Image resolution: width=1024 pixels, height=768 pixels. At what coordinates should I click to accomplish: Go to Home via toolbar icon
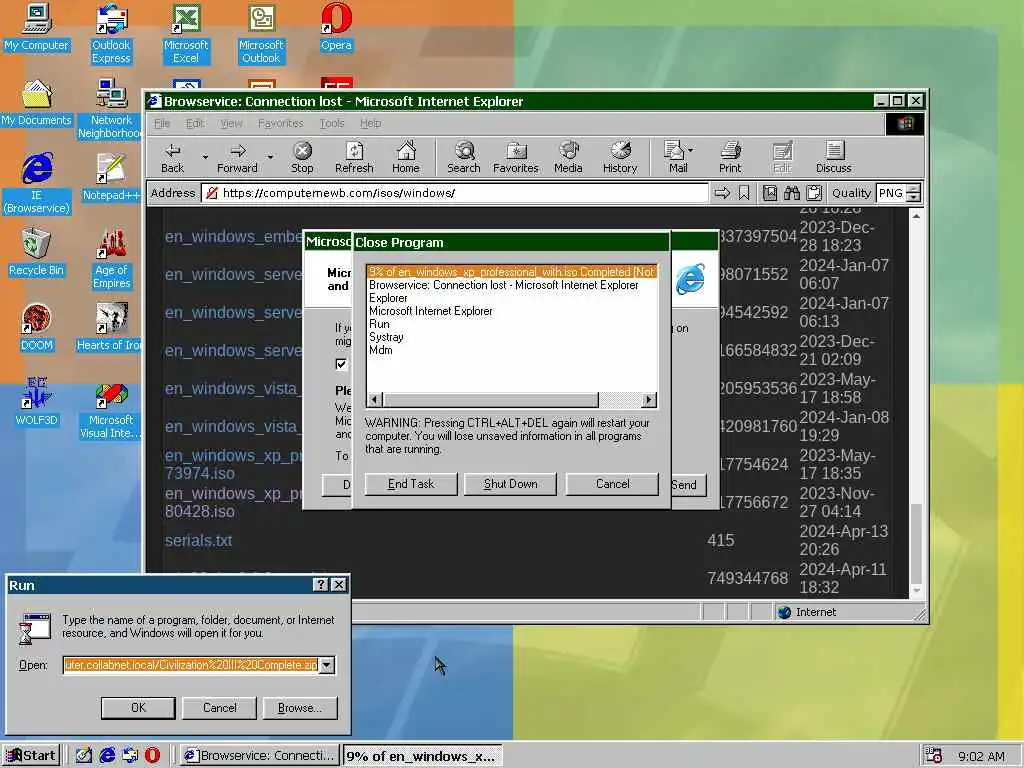(x=406, y=157)
